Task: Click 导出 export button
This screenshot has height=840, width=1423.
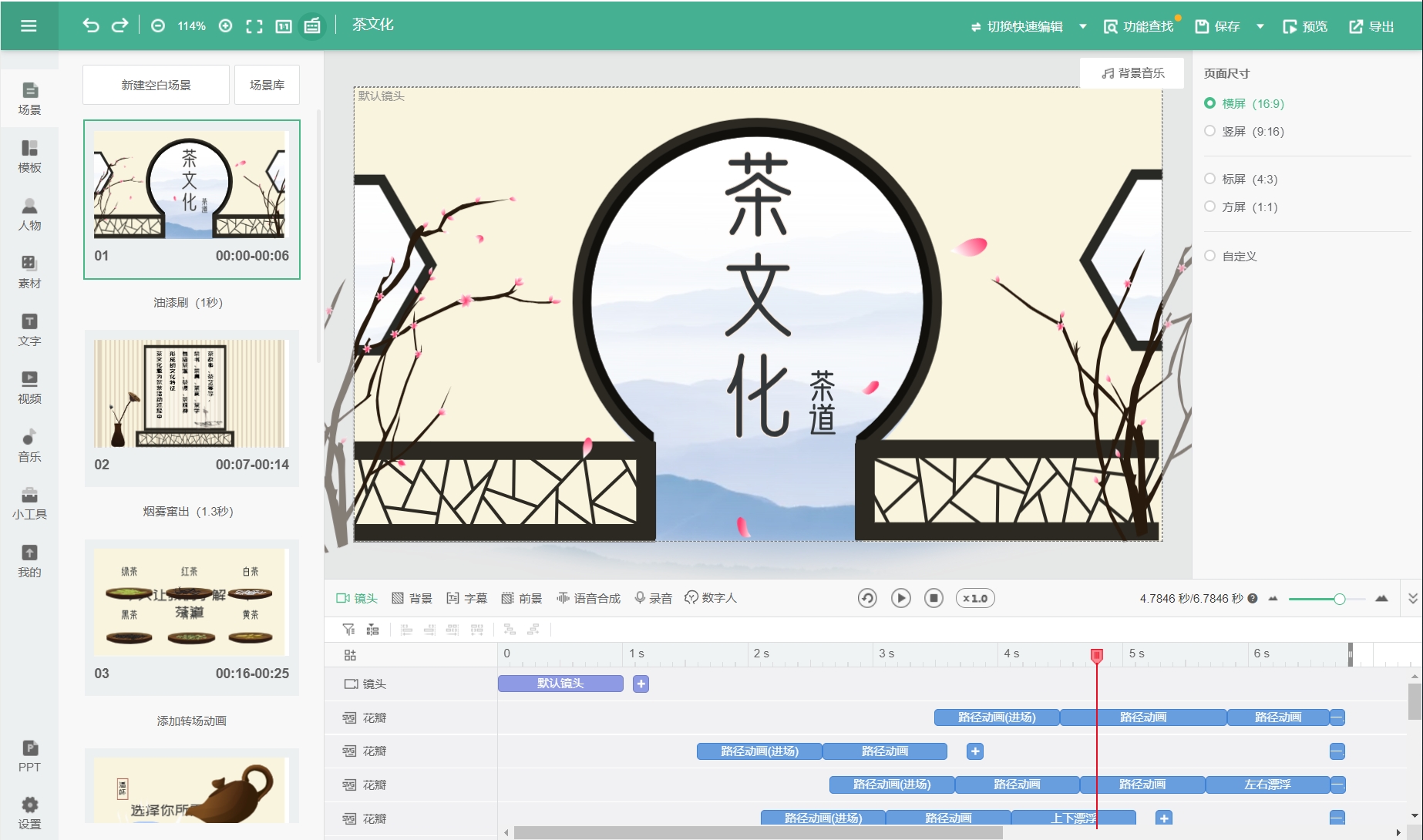Action: [x=1371, y=26]
